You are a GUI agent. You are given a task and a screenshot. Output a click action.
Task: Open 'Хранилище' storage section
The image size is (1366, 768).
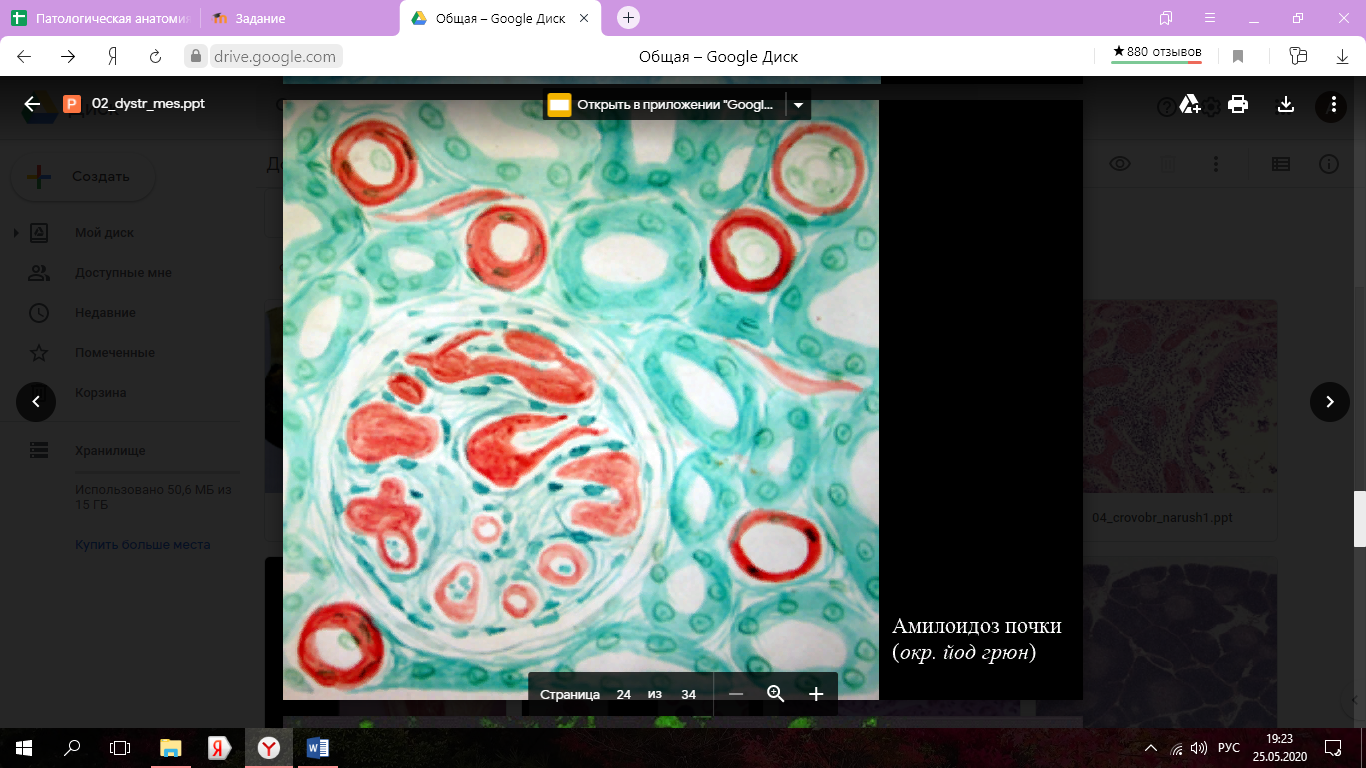click(110, 451)
